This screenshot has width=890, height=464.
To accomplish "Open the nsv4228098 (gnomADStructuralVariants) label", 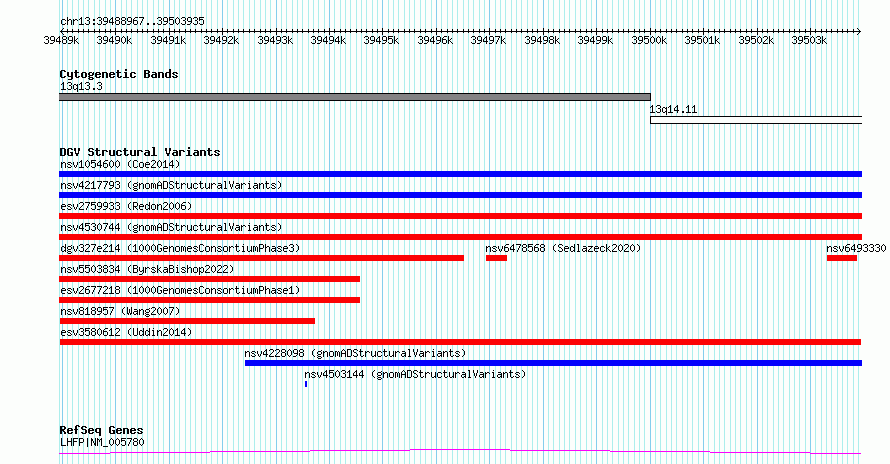I will click(355, 353).
